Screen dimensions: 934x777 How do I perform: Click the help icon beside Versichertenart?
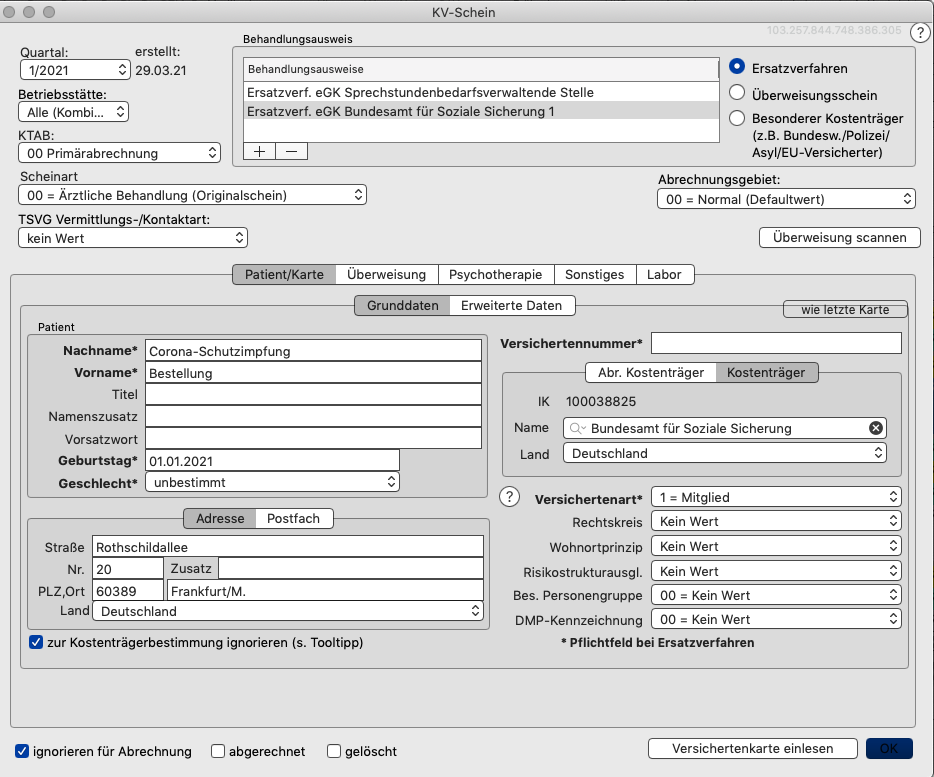tap(509, 496)
